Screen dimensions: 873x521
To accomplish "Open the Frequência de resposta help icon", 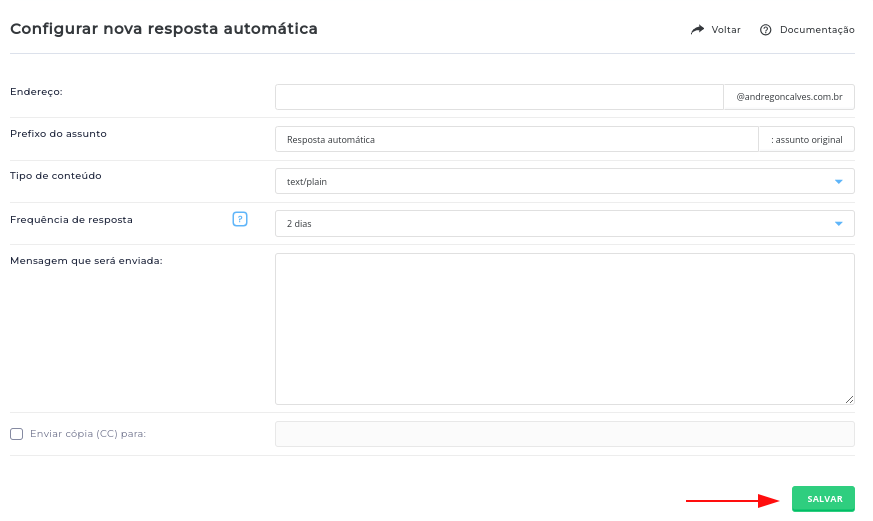I will 240,219.
